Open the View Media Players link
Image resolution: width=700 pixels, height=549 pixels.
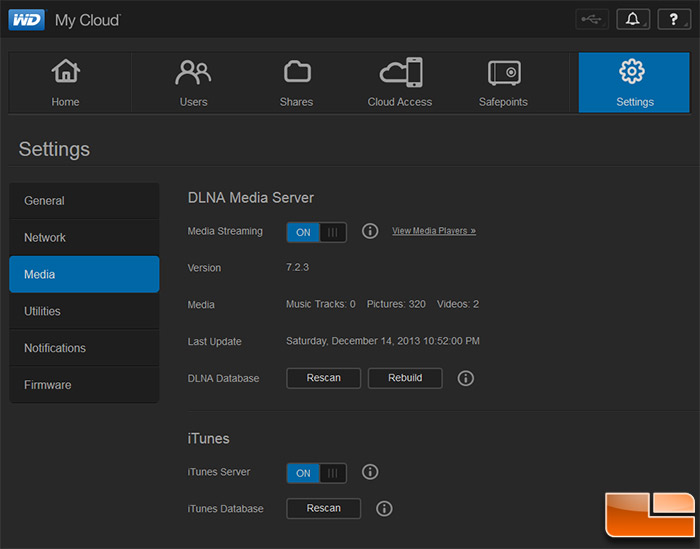434,231
